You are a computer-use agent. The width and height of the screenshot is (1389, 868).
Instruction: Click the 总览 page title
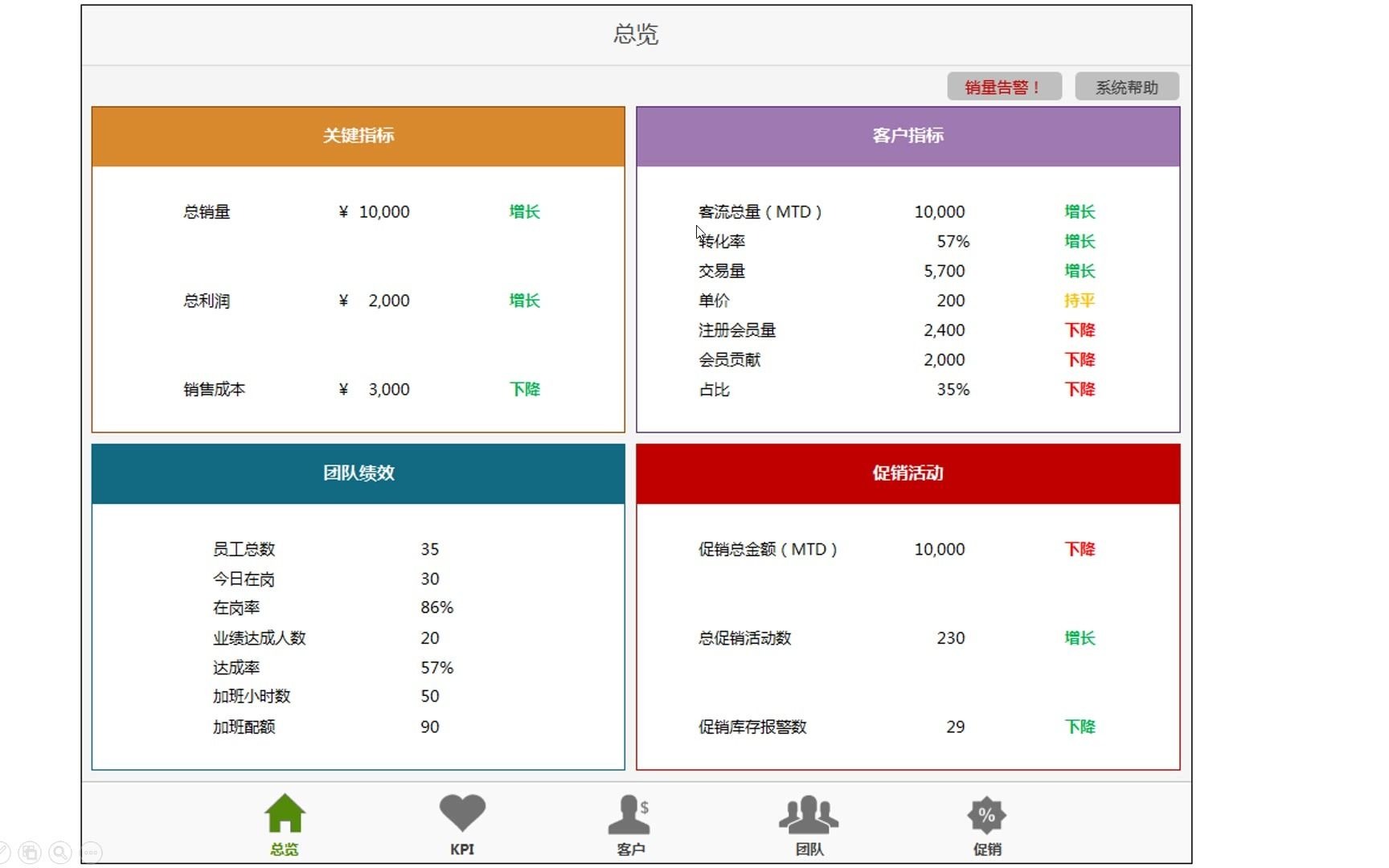(636, 34)
